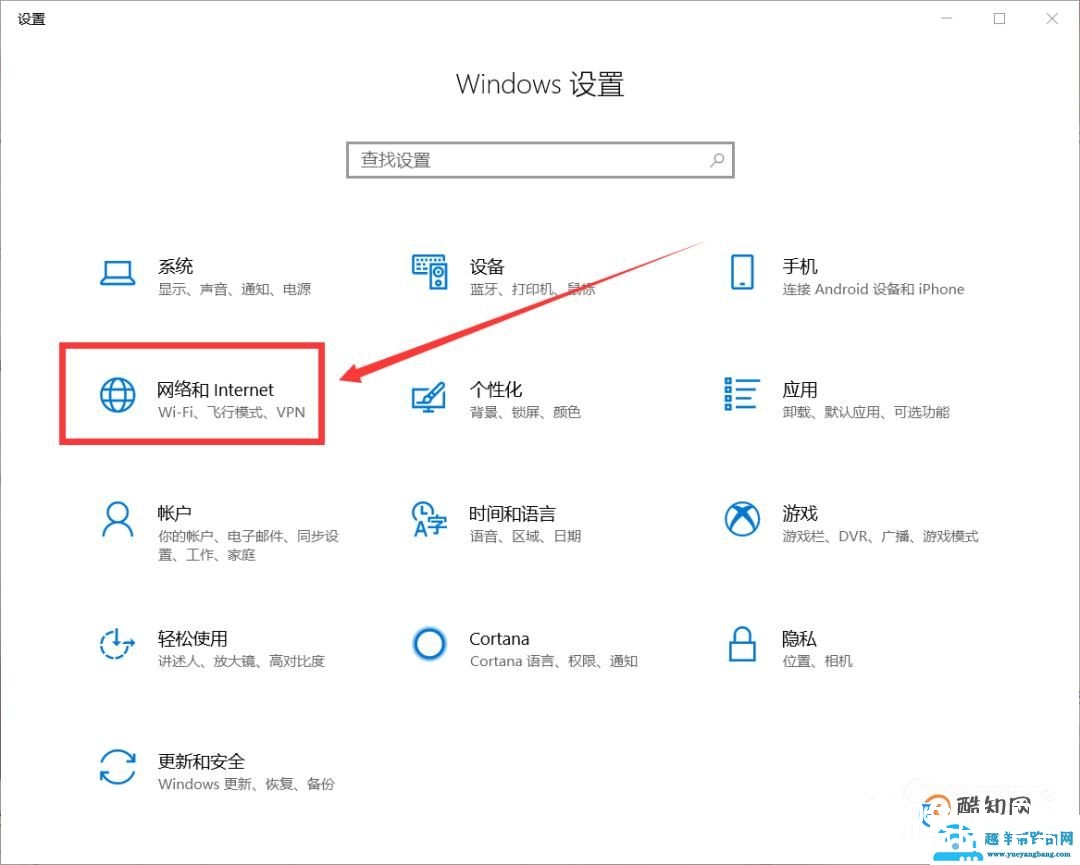
Task: Click the Apps list icon
Action: (742, 394)
